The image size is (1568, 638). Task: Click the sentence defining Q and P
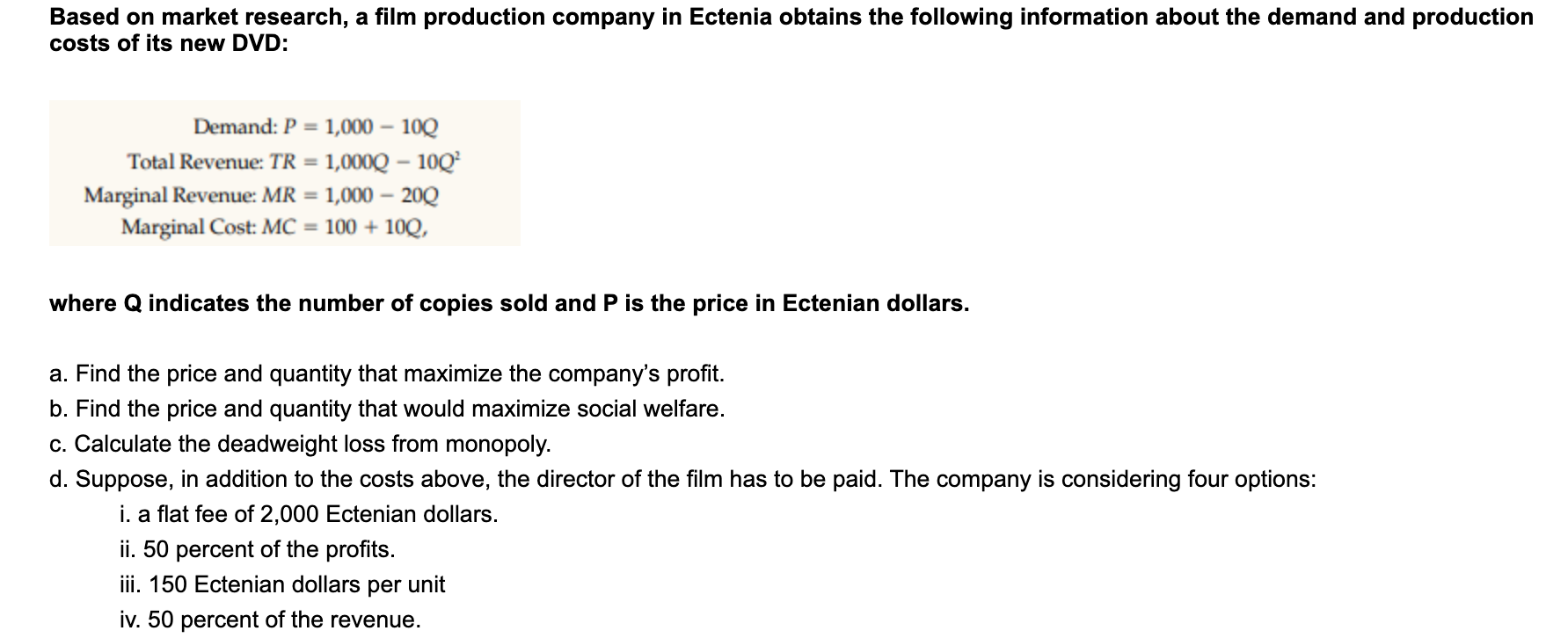(x=509, y=304)
